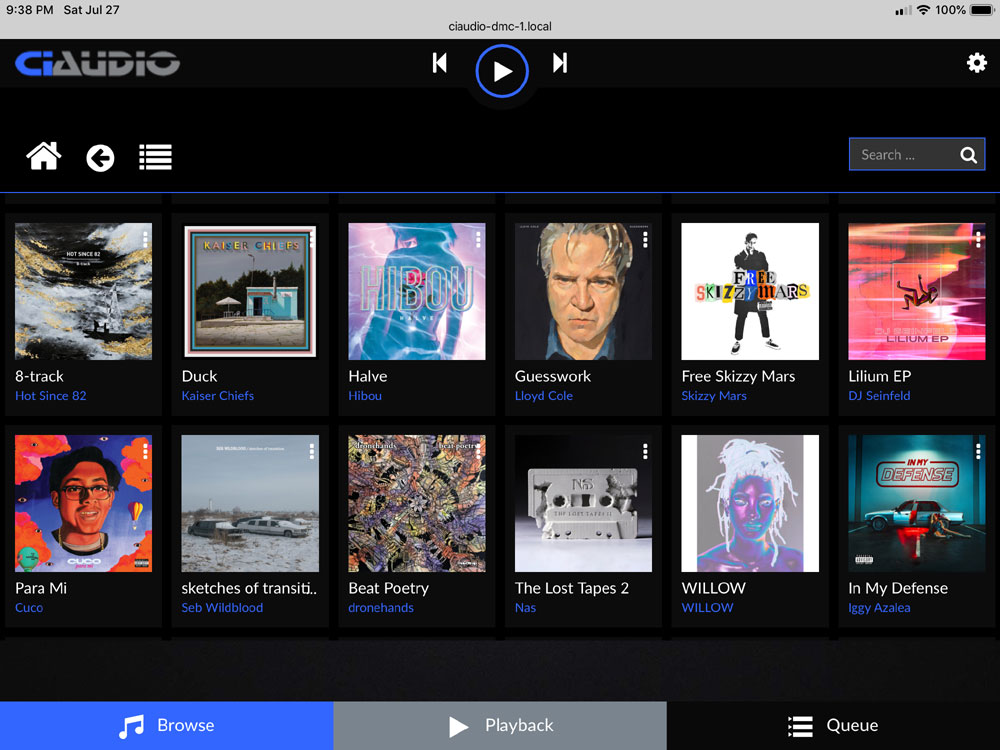The image size is (1000, 750).
Task: Tap the Wi-Fi status icon
Action: coord(923,10)
